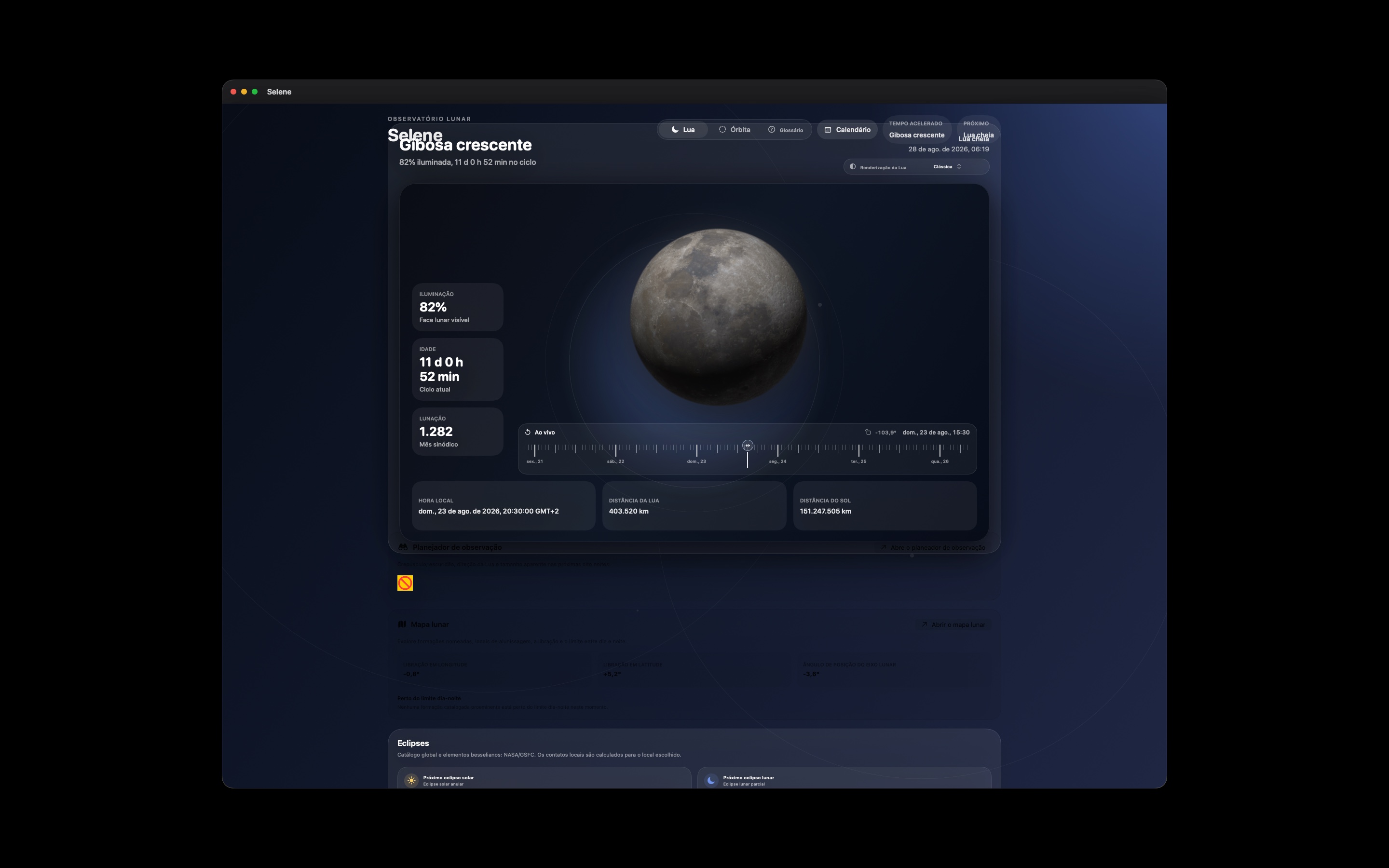
Task: Click the sex., 21 marker on the timeline
Action: click(x=534, y=461)
